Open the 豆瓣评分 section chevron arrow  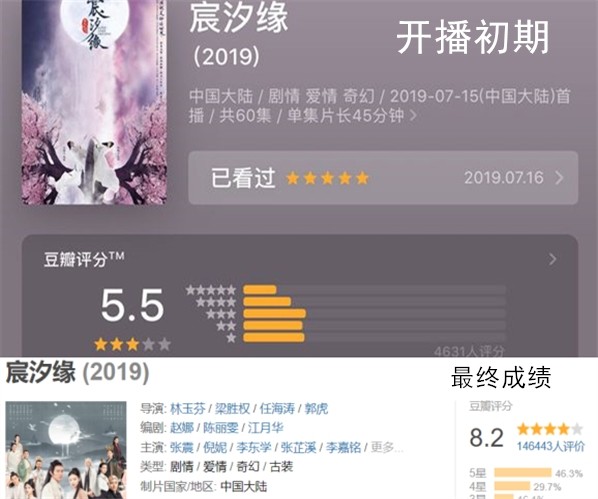click(552, 259)
